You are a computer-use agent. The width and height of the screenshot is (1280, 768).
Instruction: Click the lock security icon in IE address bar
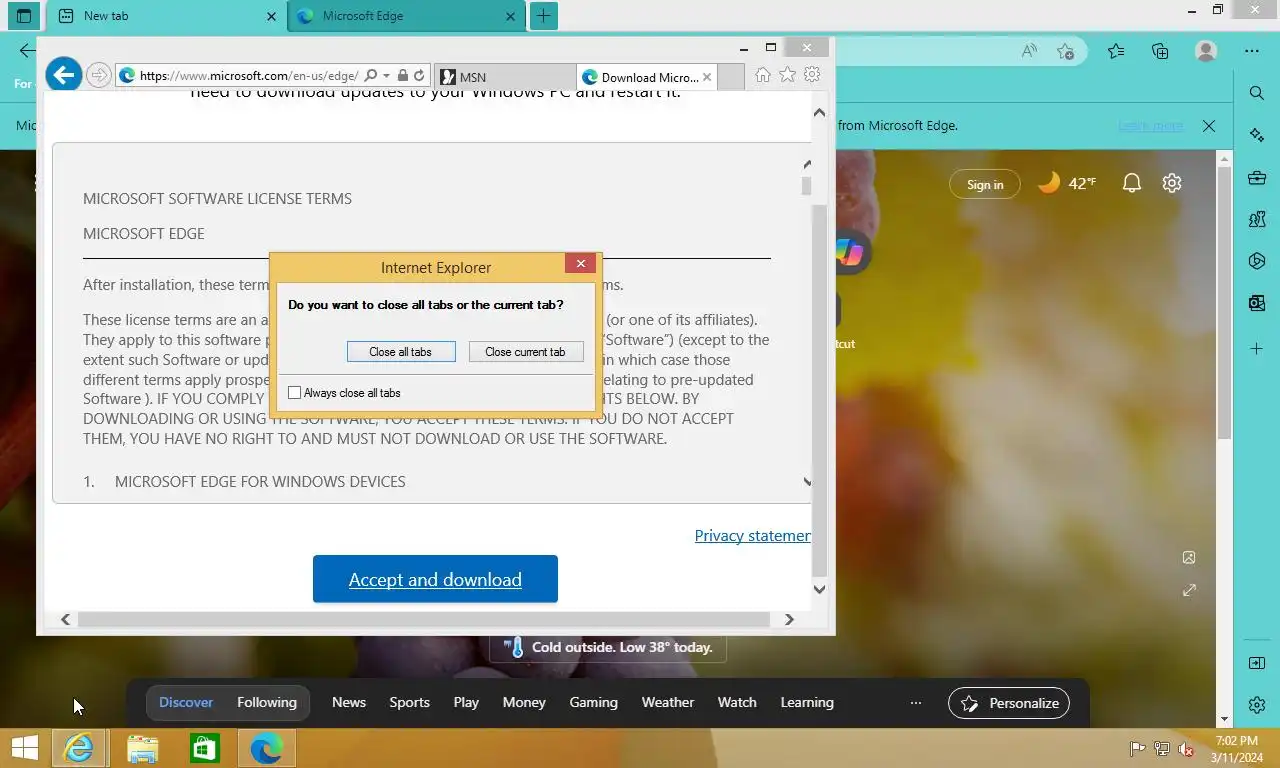pyautogui.click(x=403, y=75)
